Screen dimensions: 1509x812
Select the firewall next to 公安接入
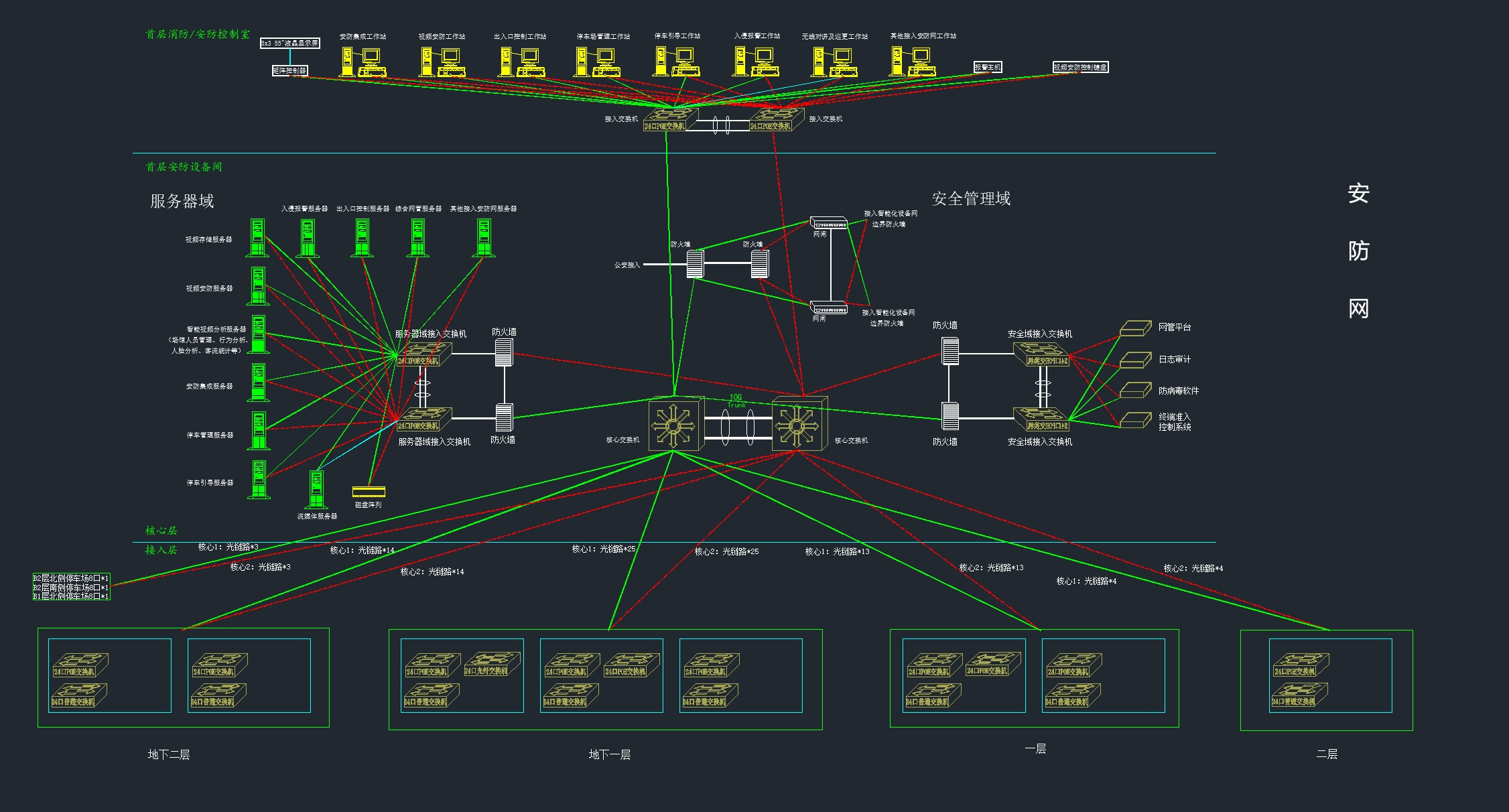click(695, 264)
